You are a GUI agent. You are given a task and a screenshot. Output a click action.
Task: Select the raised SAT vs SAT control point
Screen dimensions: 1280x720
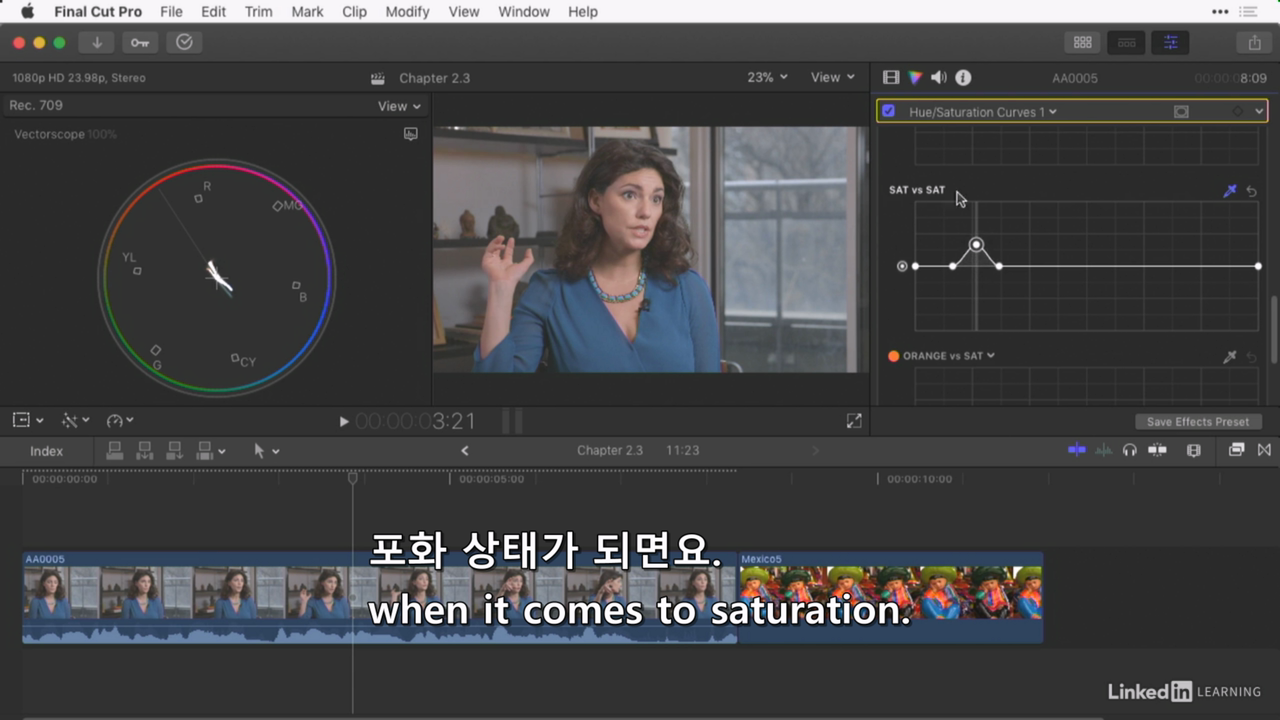coord(976,244)
